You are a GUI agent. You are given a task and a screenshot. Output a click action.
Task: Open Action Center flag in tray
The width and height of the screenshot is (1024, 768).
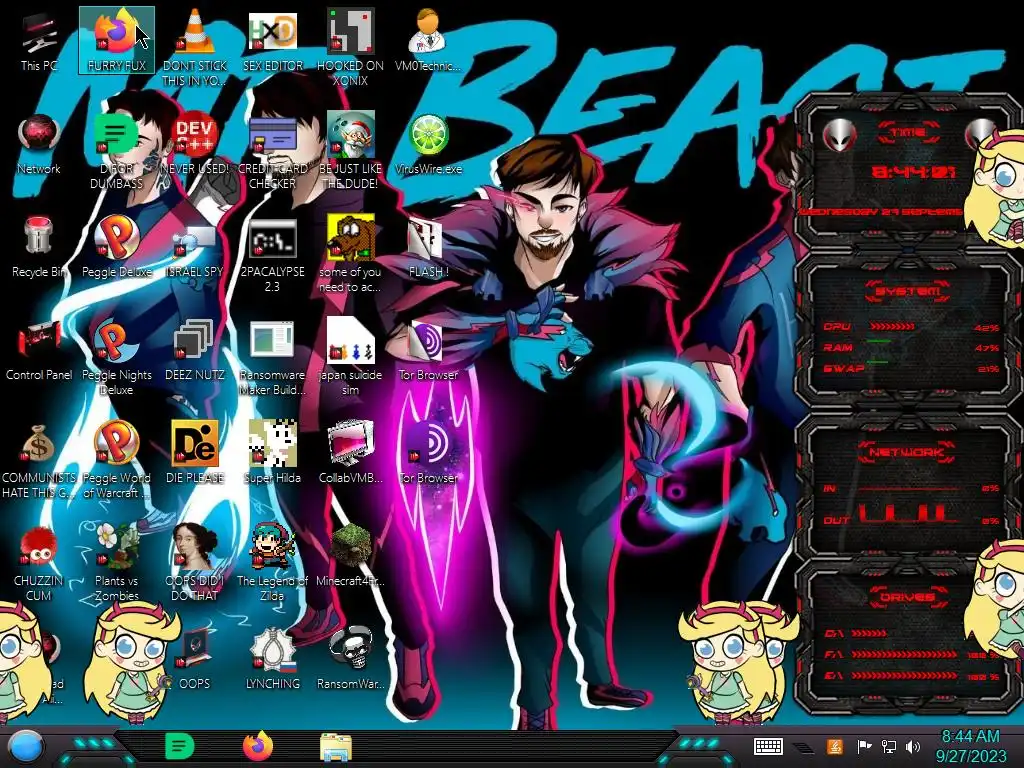coord(864,746)
